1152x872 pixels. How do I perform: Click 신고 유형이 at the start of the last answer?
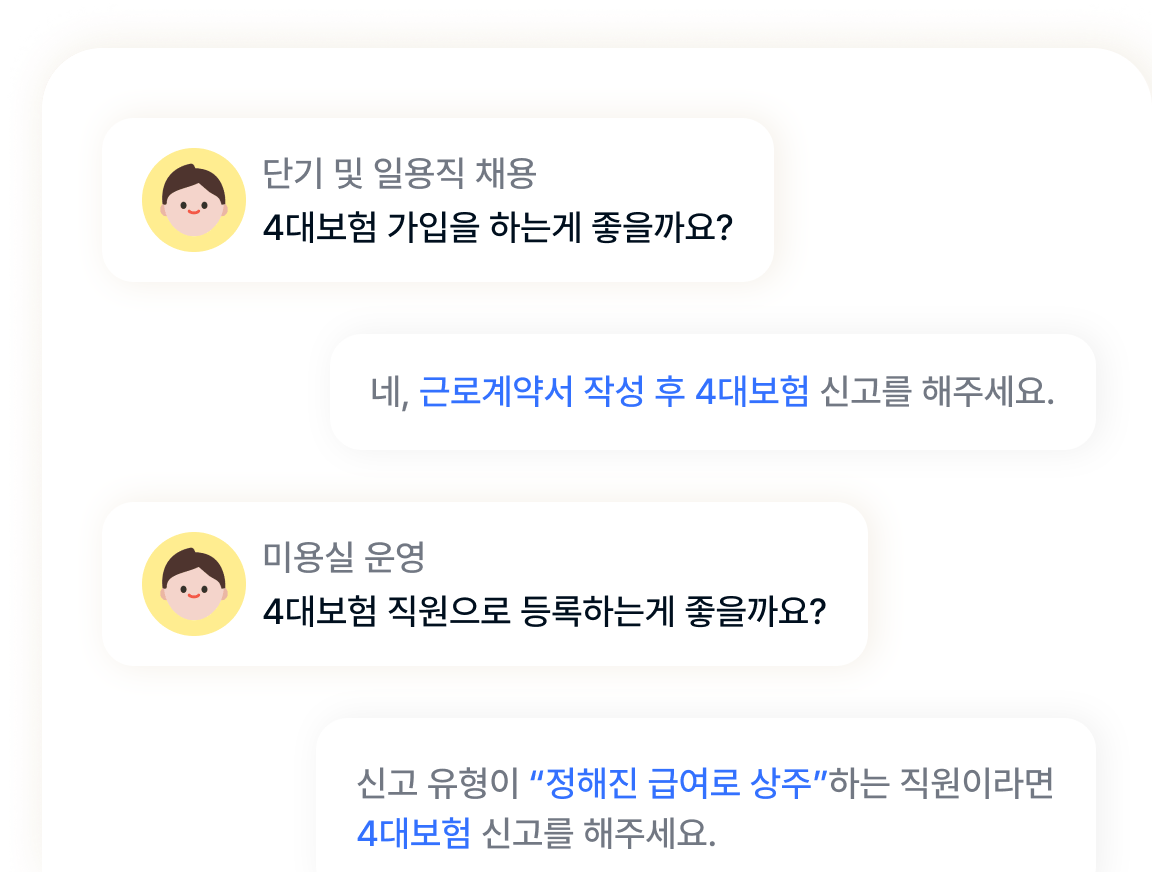pyautogui.click(x=438, y=783)
